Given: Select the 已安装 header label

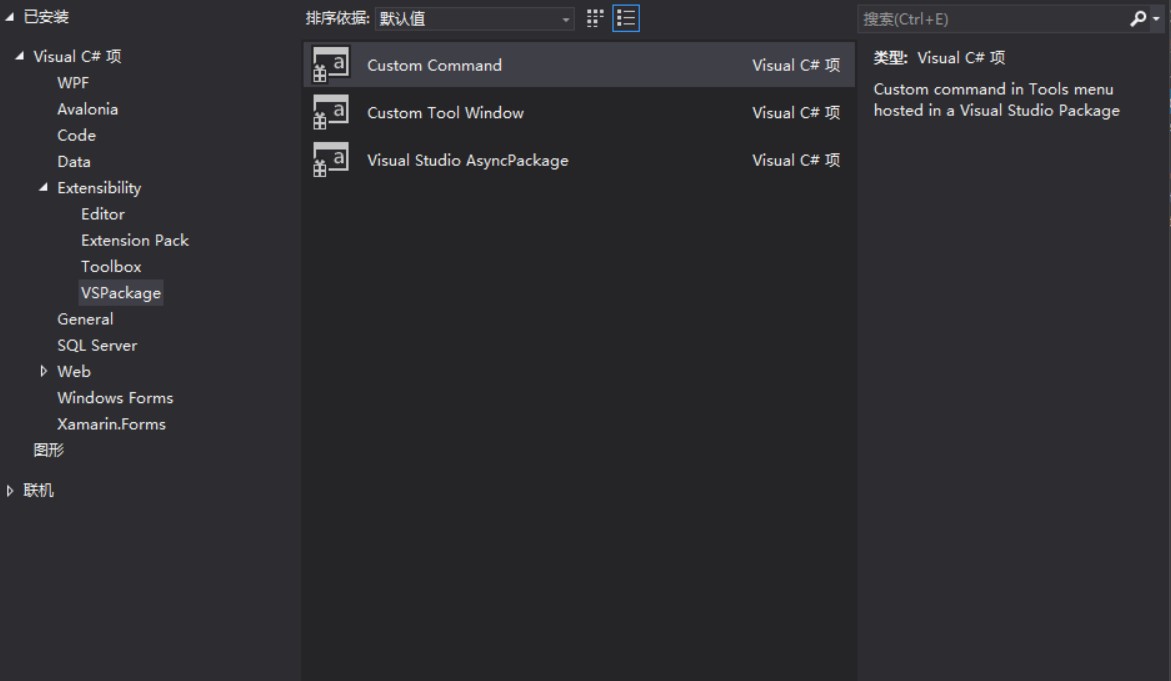Looking at the screenshot, I should [46, 16].
